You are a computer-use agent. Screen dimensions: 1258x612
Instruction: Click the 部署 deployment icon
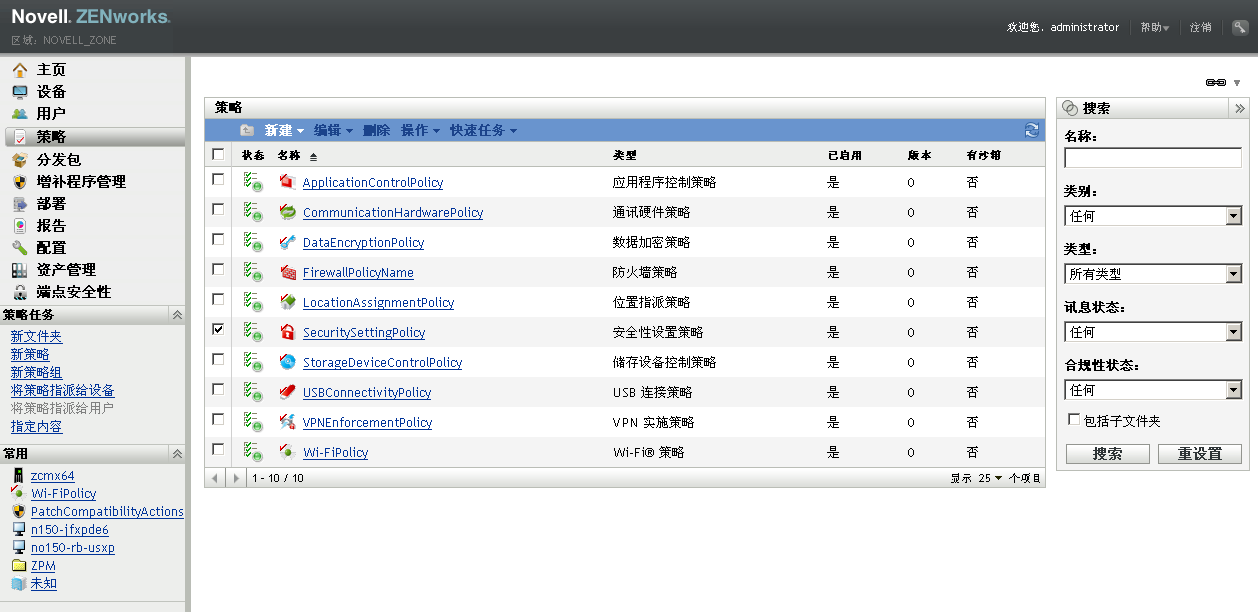pos(20,204)
